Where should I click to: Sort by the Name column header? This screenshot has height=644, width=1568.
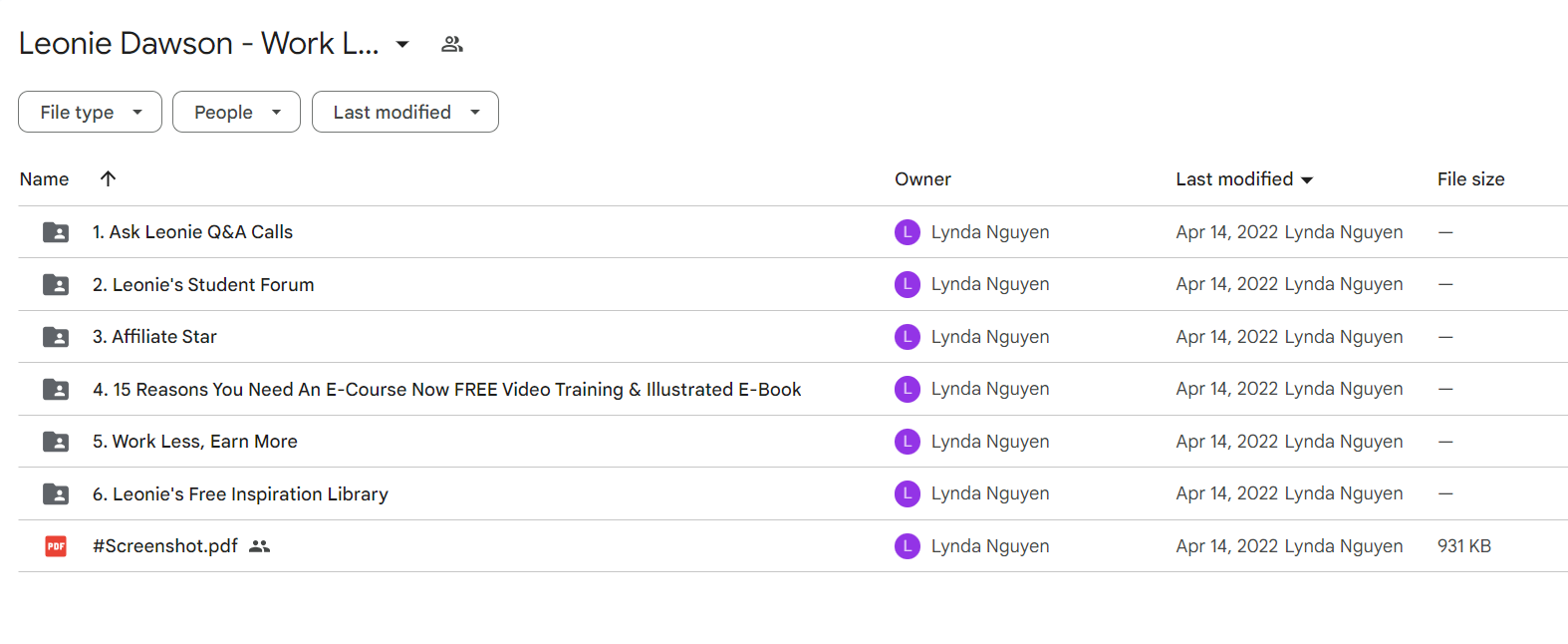[x=44, y=179]
